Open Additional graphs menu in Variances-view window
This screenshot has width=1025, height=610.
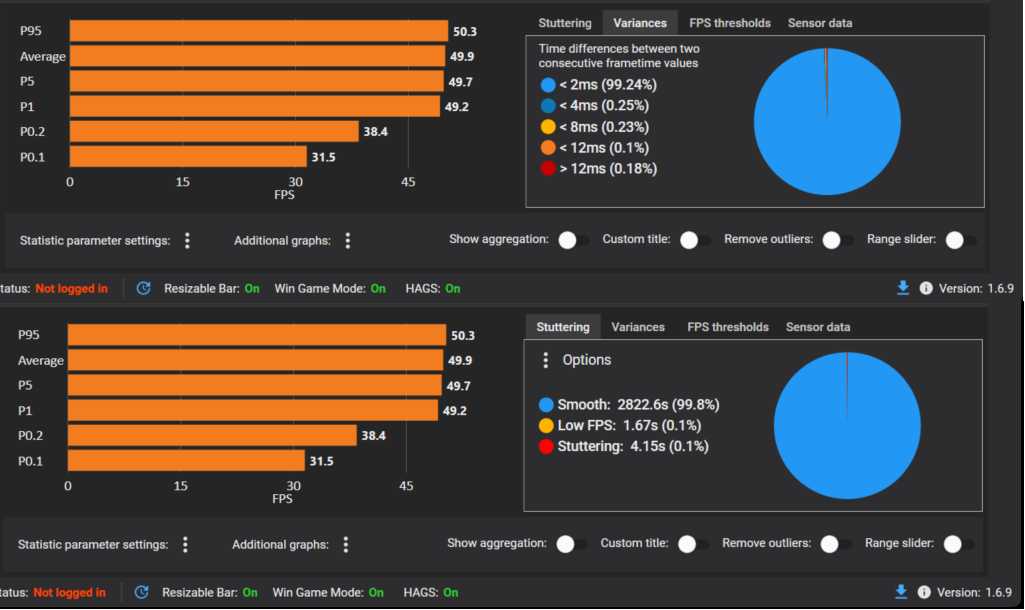(348, 241)
